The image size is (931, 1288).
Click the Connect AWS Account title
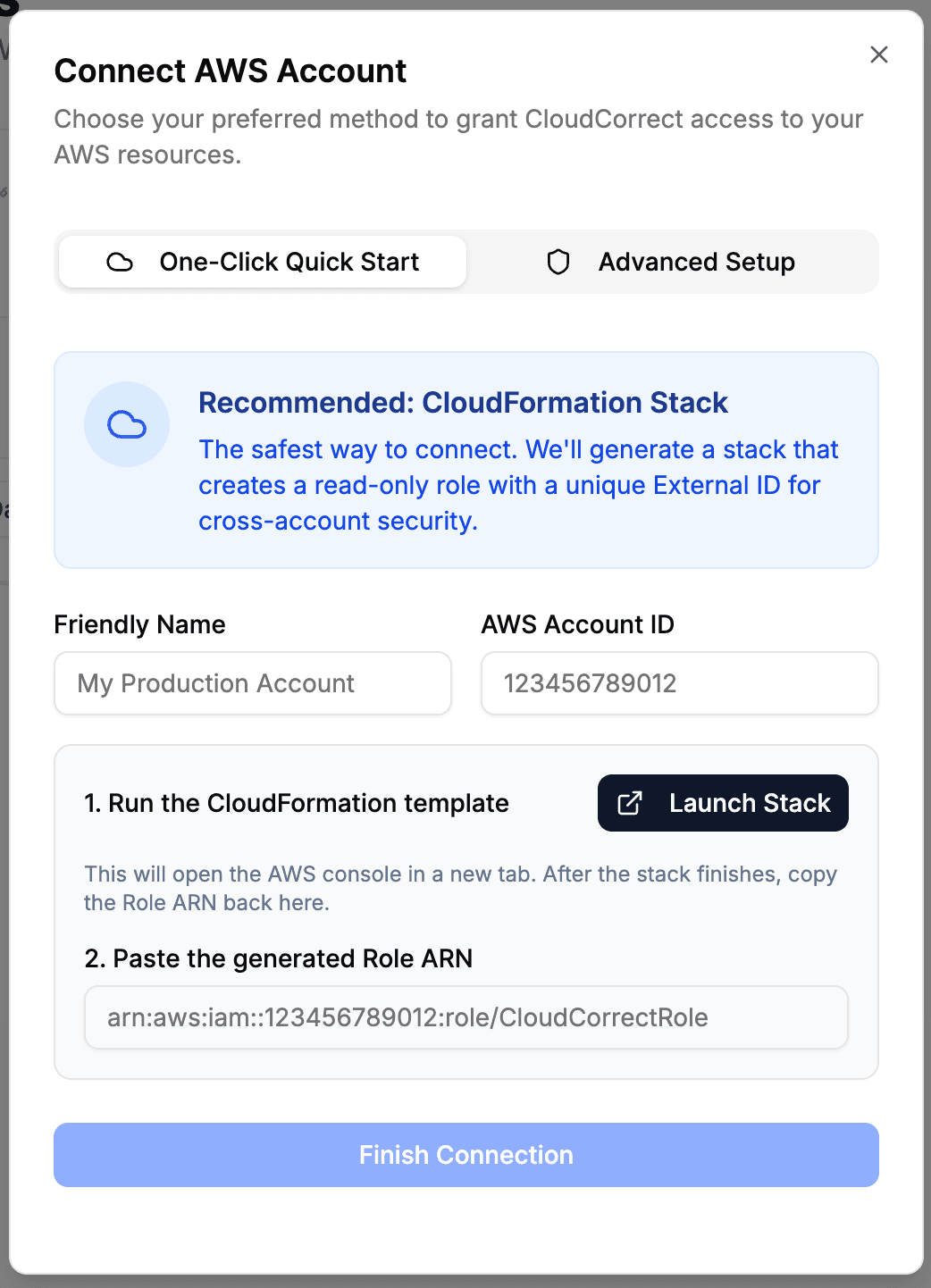click(231, 71)
